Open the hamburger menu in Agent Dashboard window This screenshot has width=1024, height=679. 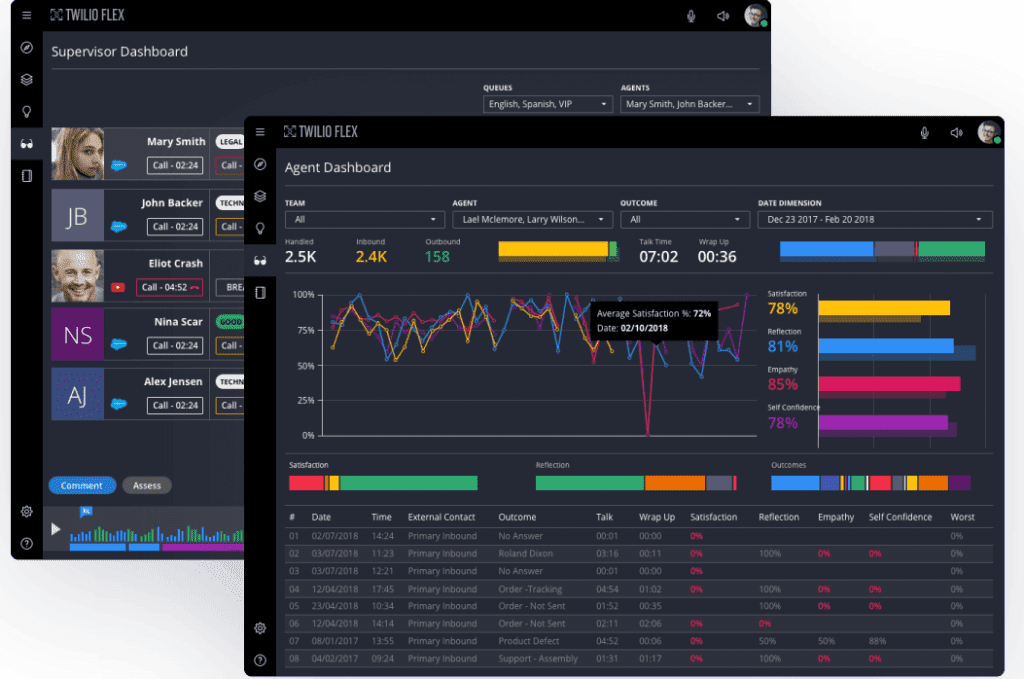click(260, 131)
